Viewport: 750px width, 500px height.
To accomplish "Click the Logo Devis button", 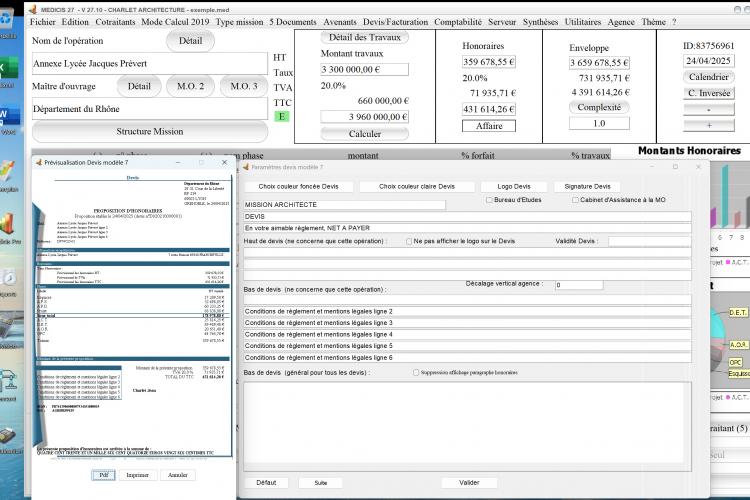I will [x=514, y=187].
